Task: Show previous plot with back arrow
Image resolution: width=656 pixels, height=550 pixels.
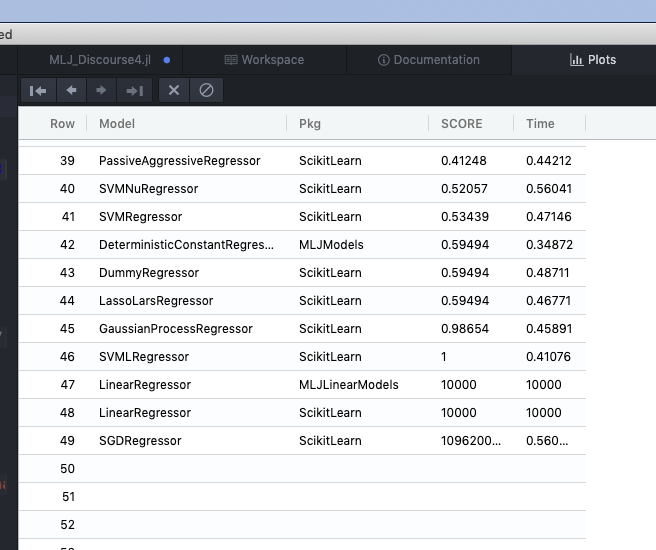Action: tap(71, 90)
